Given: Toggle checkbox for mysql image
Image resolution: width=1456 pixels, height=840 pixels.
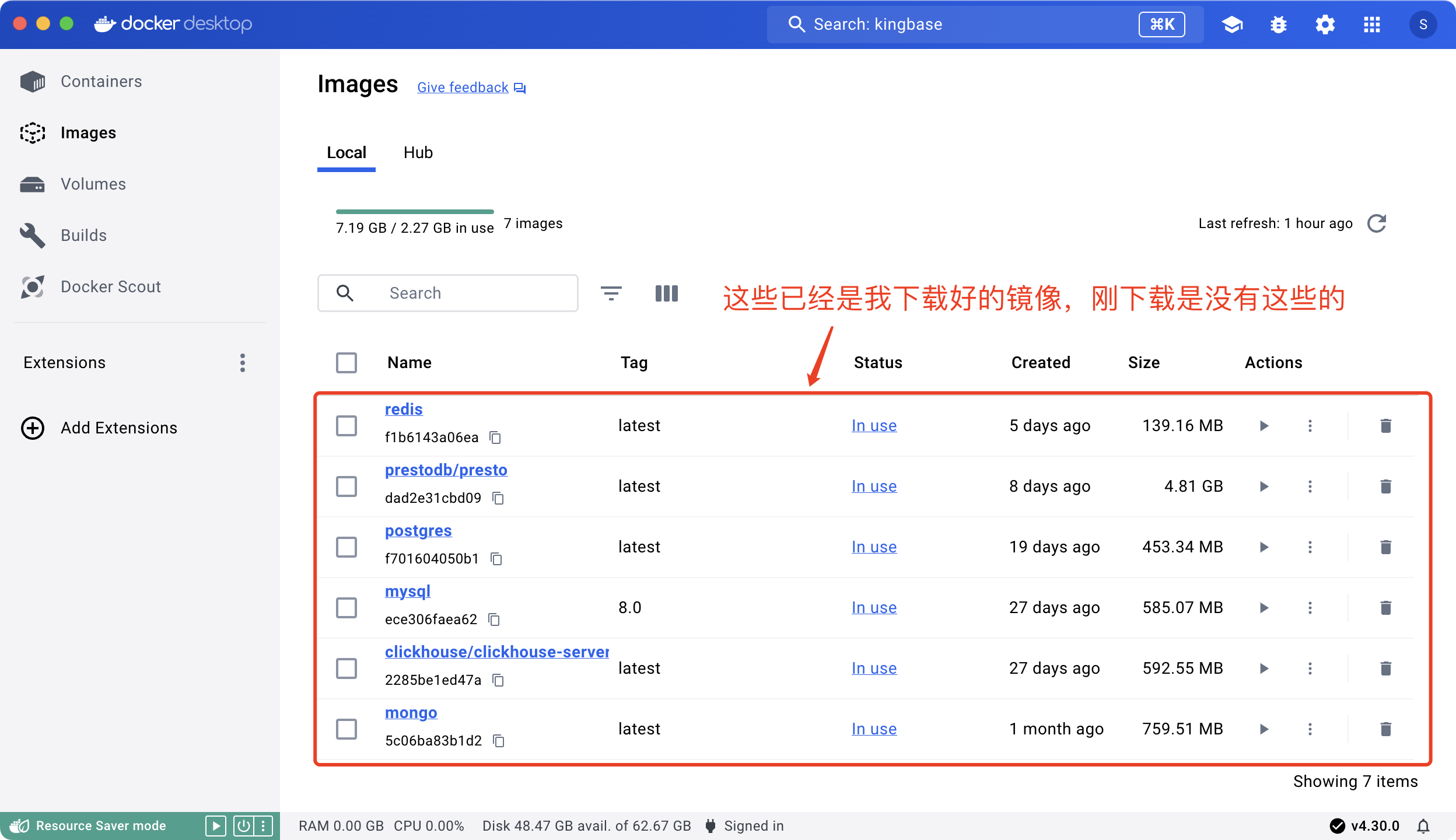Looking at the screenshot, I should [347, 608].
